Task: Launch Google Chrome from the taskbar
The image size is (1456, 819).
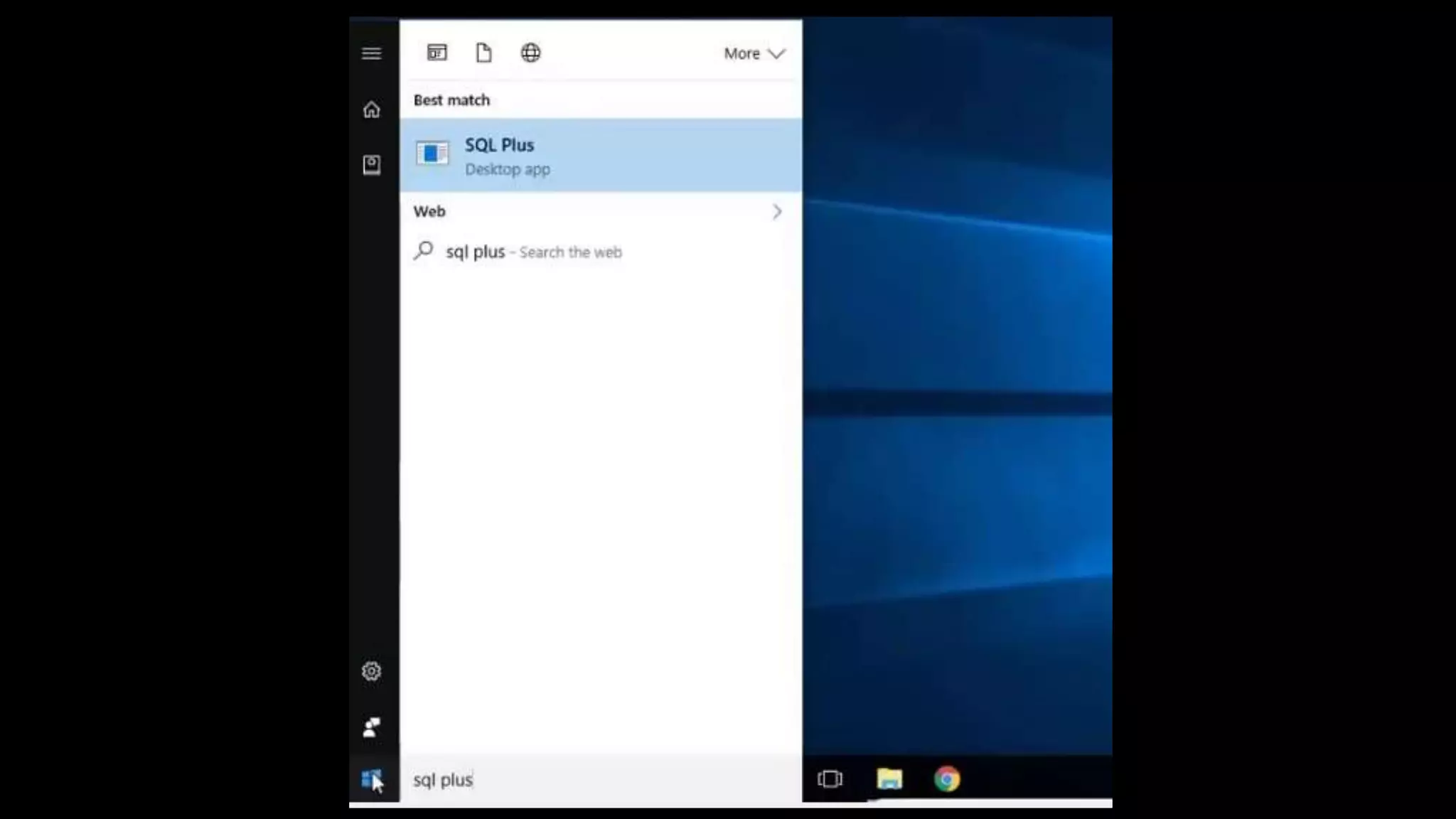Action: [x=947, y=779]
